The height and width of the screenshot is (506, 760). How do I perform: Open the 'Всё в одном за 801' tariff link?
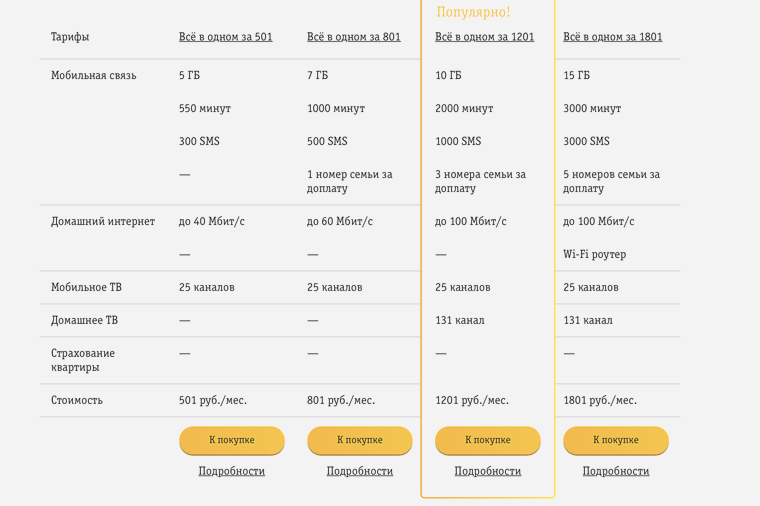353,37
